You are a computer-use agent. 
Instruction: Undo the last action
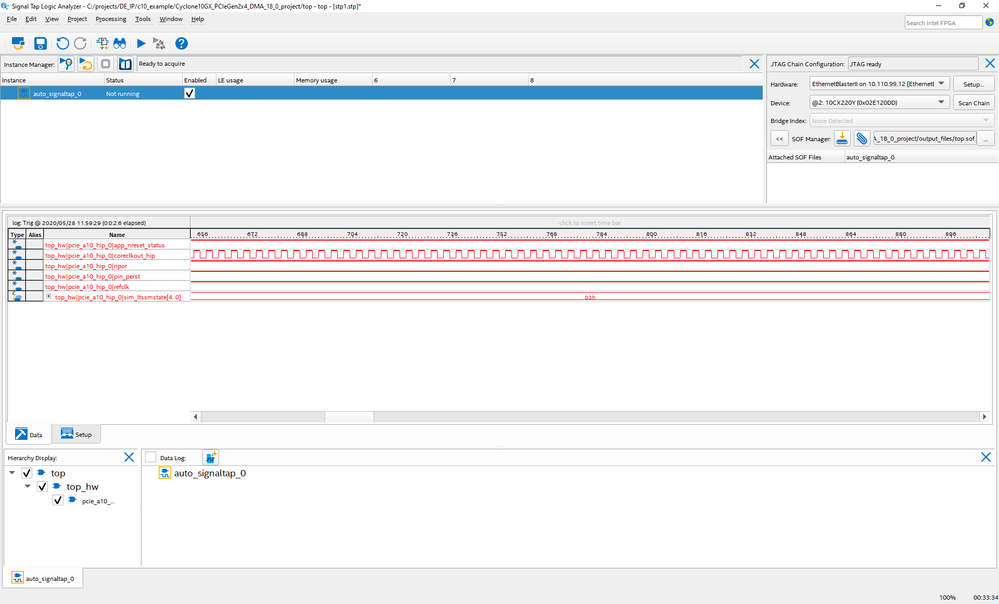point(62,43)
